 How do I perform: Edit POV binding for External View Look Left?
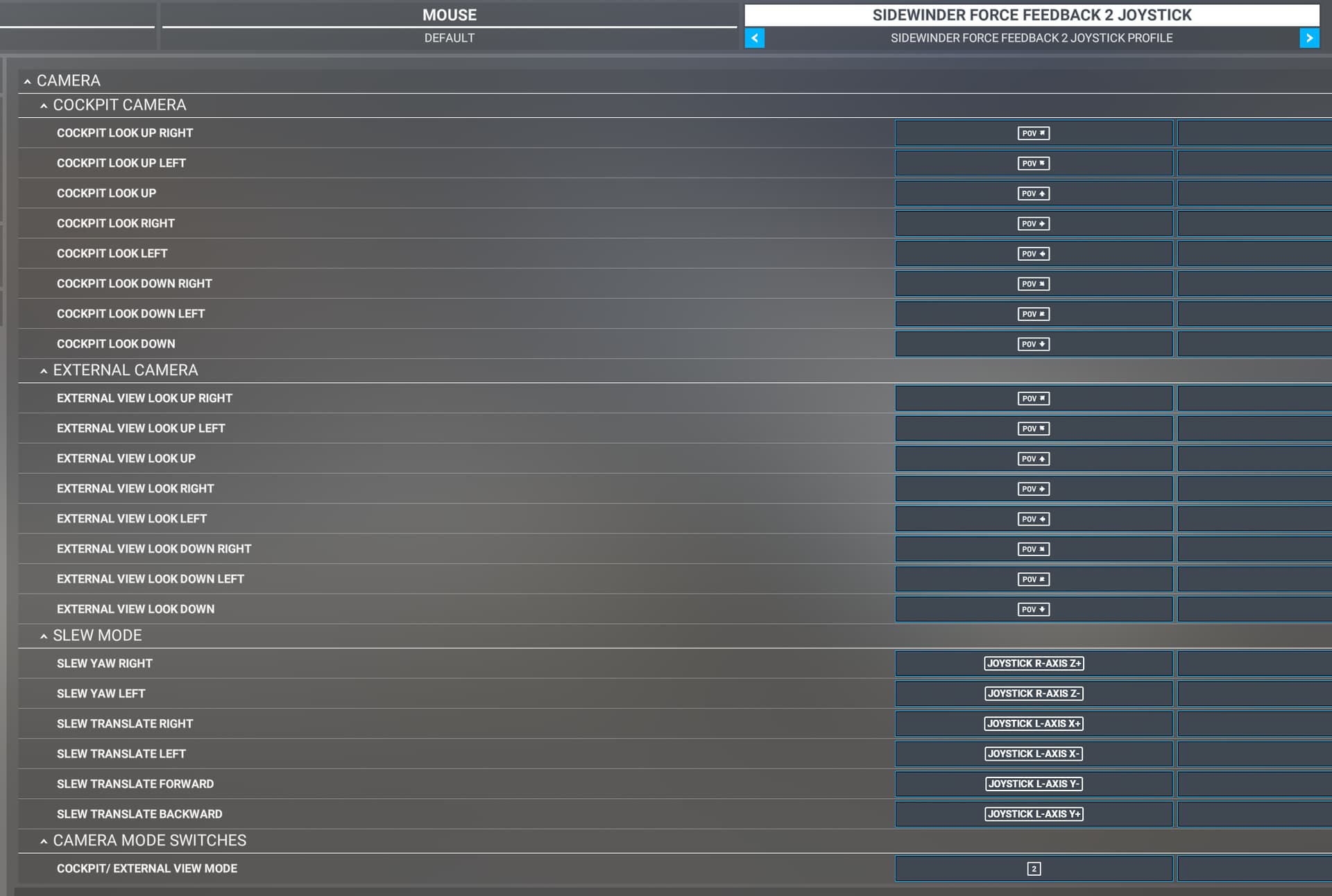click(x=1034, y=519)
